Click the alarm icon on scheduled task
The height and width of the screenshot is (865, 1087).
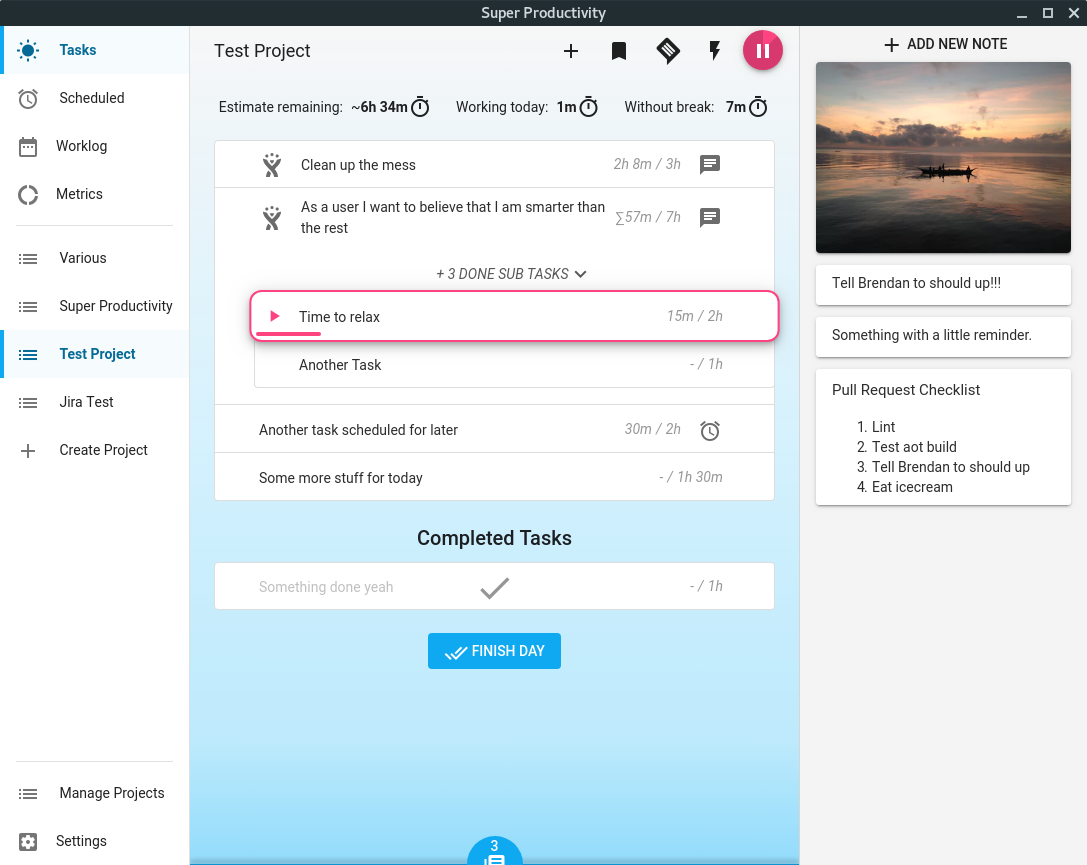710,430
